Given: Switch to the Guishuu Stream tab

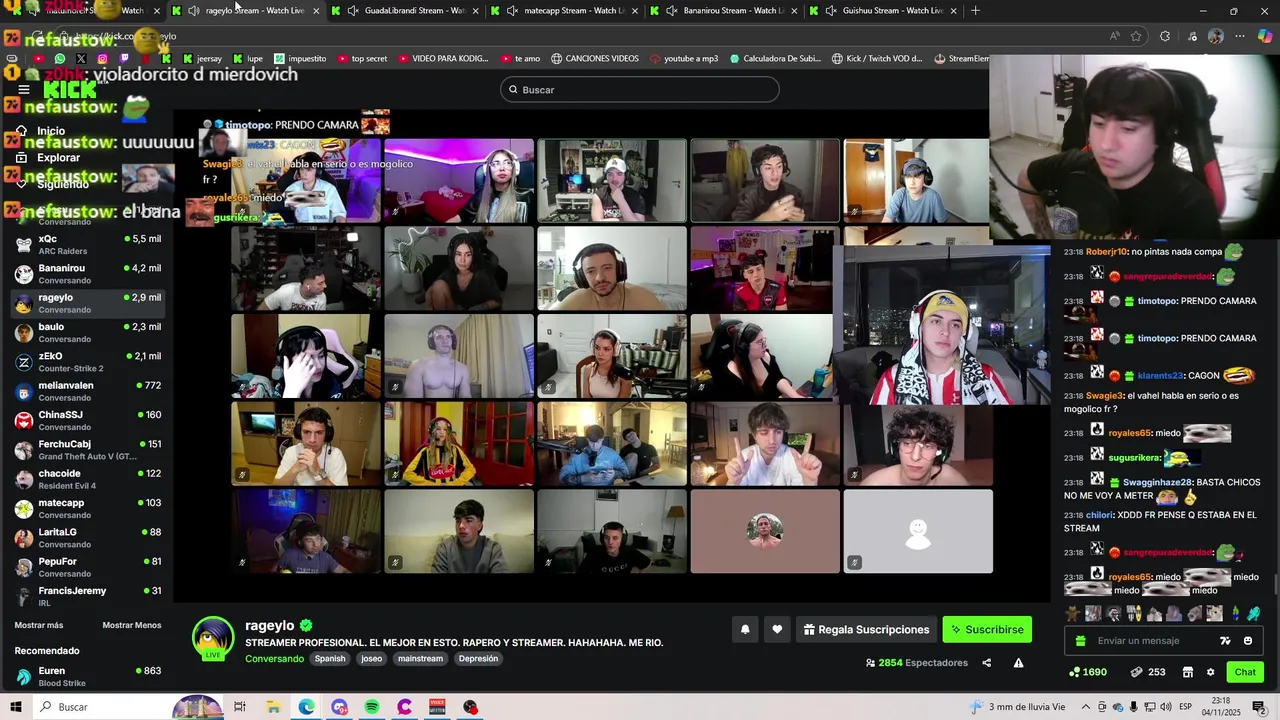Looking at the screenshot, I should tap(884, 11).
